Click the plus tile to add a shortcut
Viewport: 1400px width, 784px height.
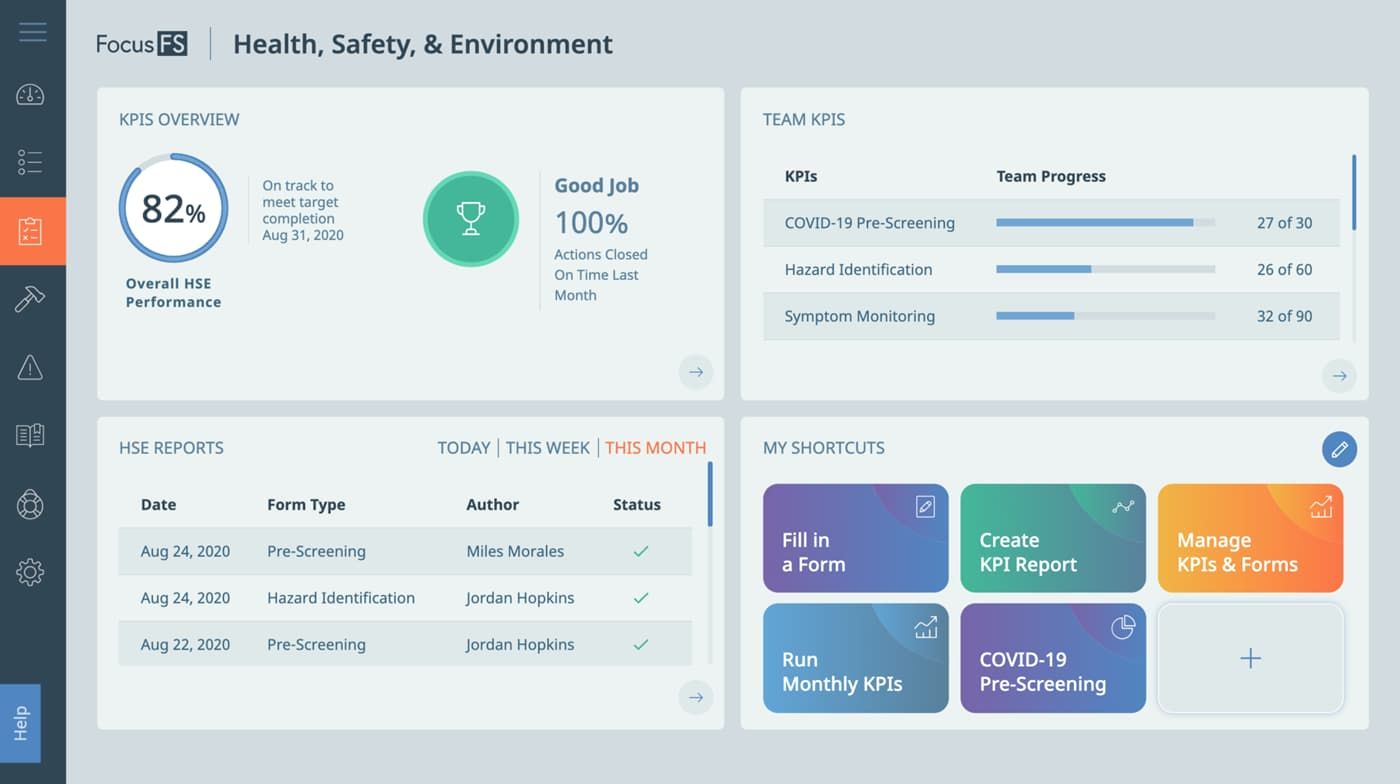click(1250, 658)
